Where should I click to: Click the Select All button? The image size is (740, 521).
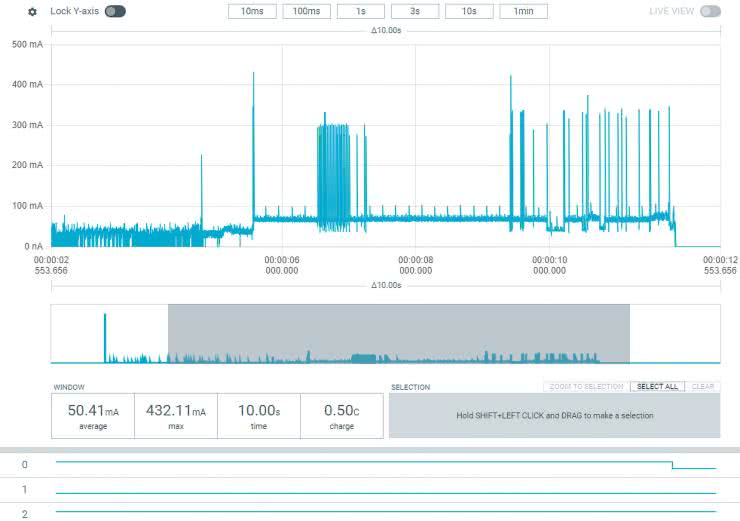pyautogui.click(x=657, y=386)
